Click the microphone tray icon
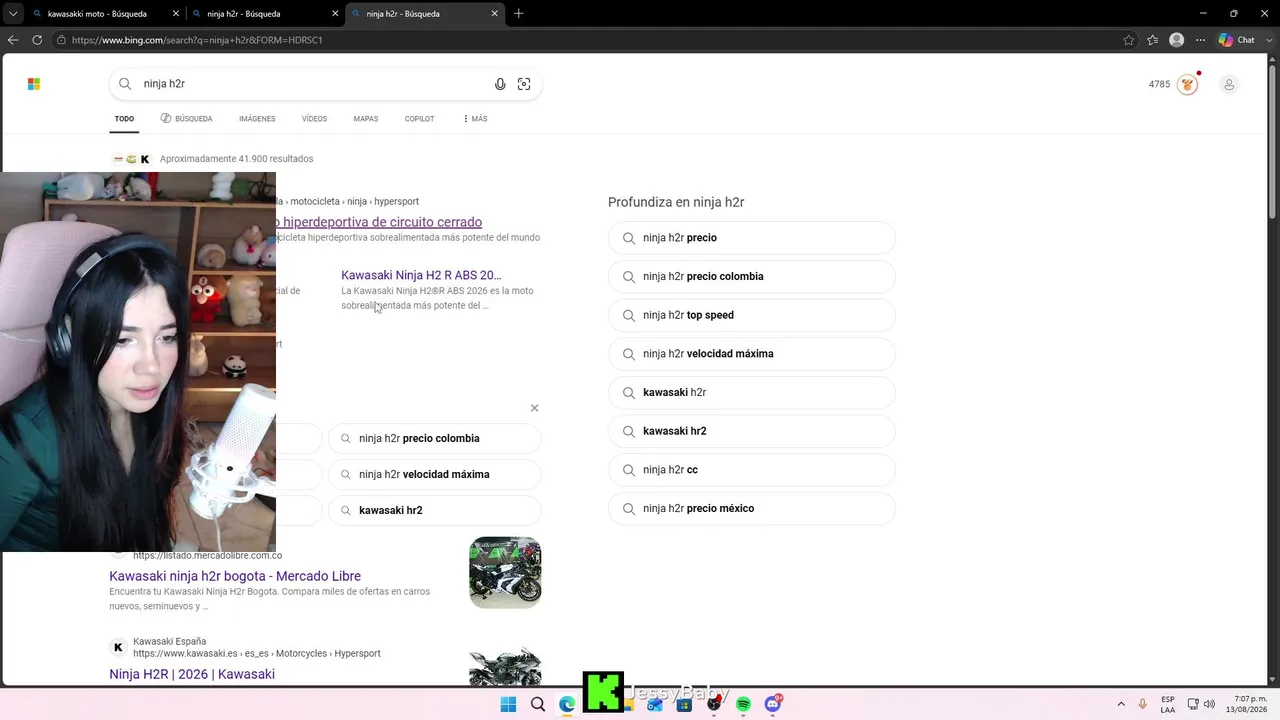The width and height of the screenshot is (1280, 720). 1143,704
